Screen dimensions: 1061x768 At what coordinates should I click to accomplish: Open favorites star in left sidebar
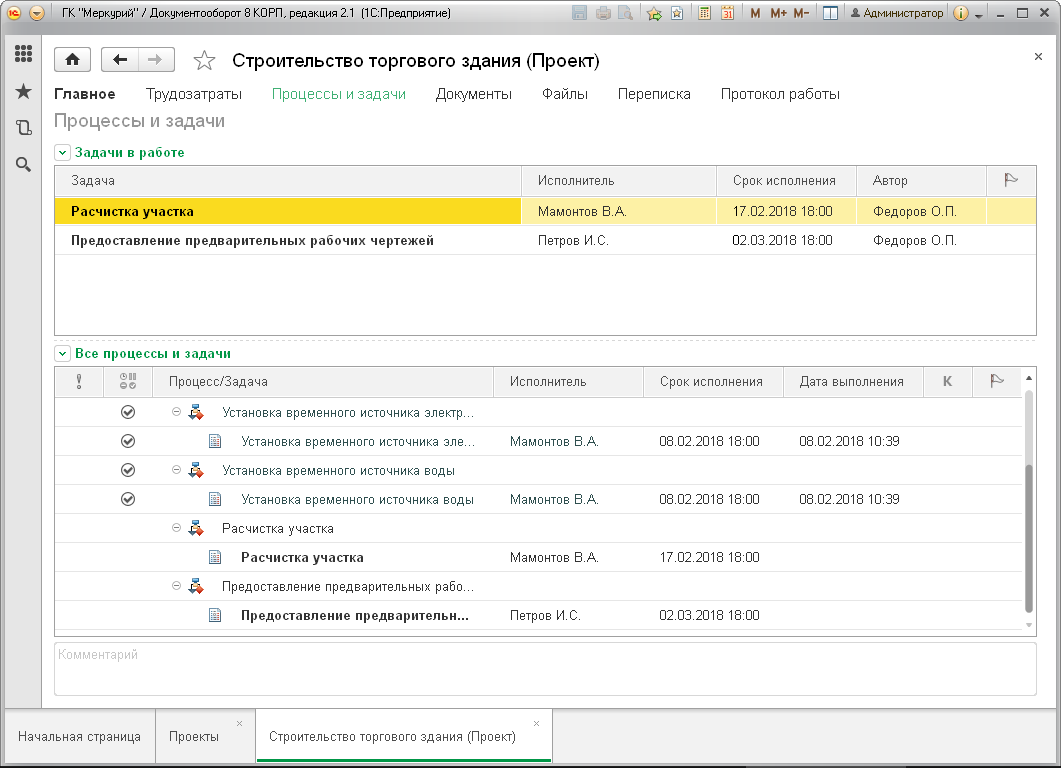coord(24,91)
